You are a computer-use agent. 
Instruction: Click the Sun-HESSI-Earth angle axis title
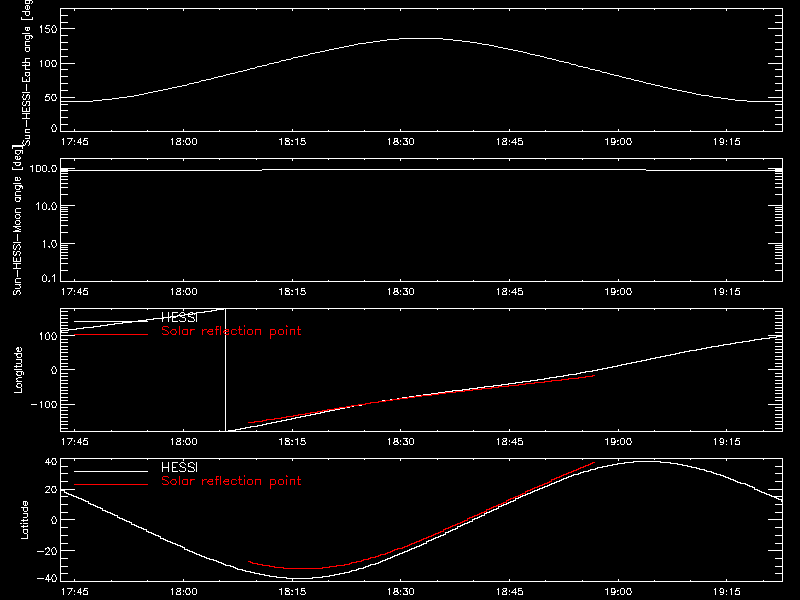(x=27, y=72)
